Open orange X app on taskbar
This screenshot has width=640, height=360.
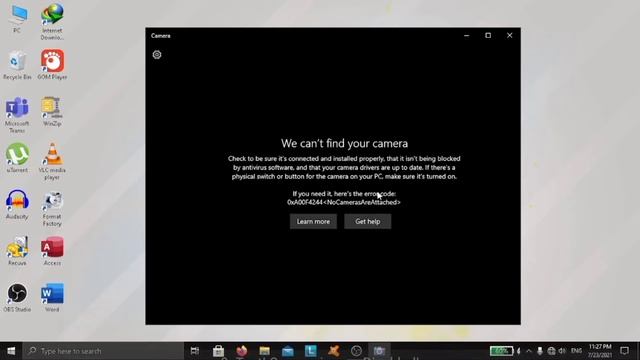[334, 351]
